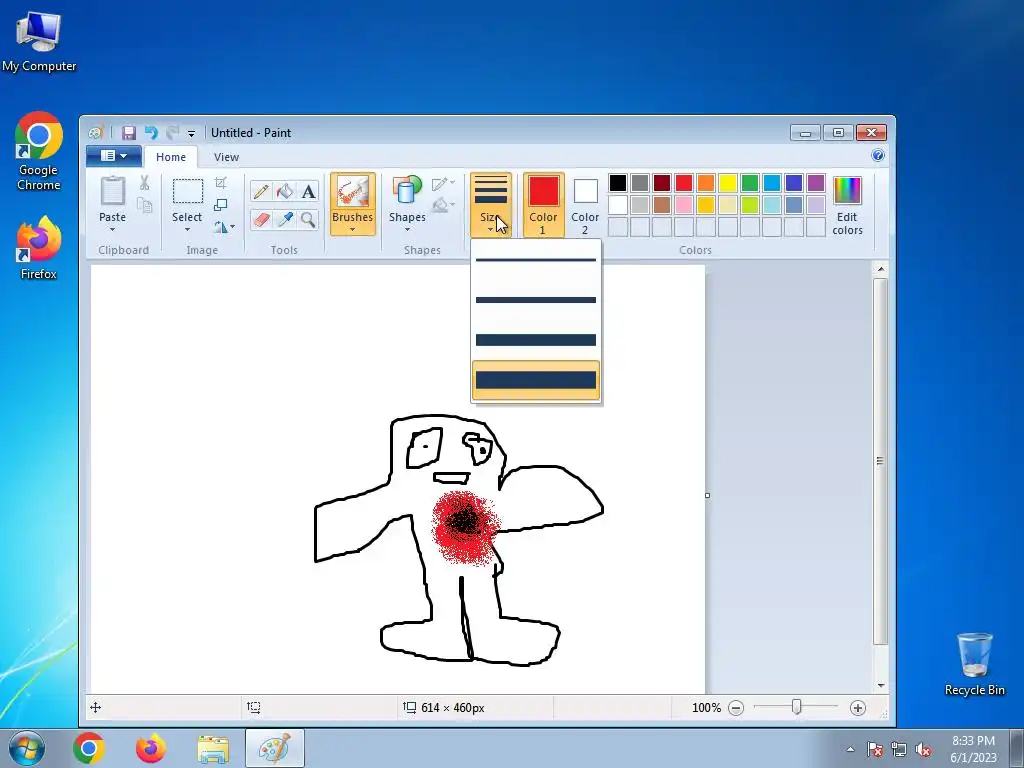Screen dimensions: 1024x768
Task: Expand the Paste dropdown arrow
Action: [112, 229]
